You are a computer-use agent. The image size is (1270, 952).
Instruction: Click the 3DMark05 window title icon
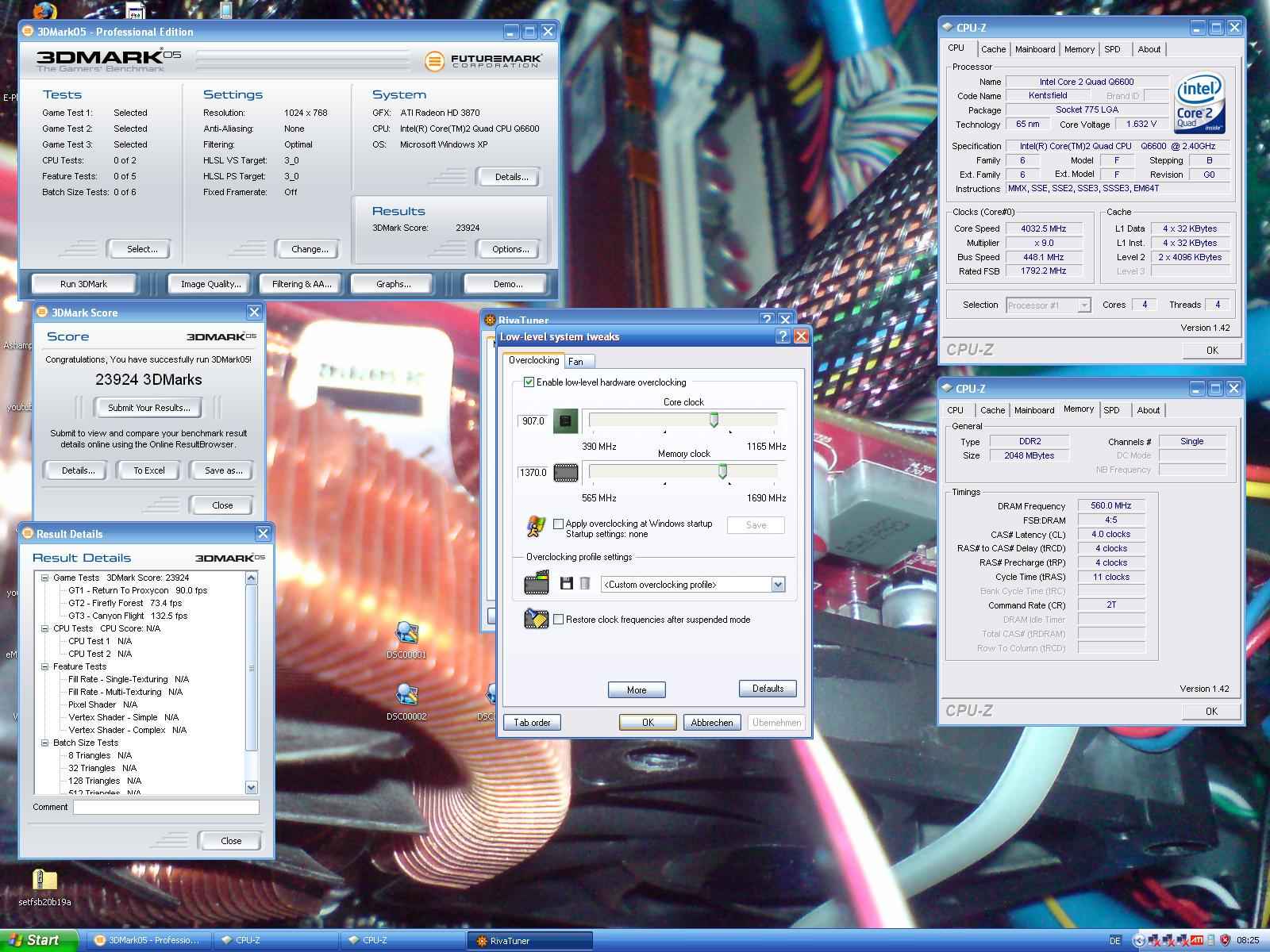click(29, 32)
